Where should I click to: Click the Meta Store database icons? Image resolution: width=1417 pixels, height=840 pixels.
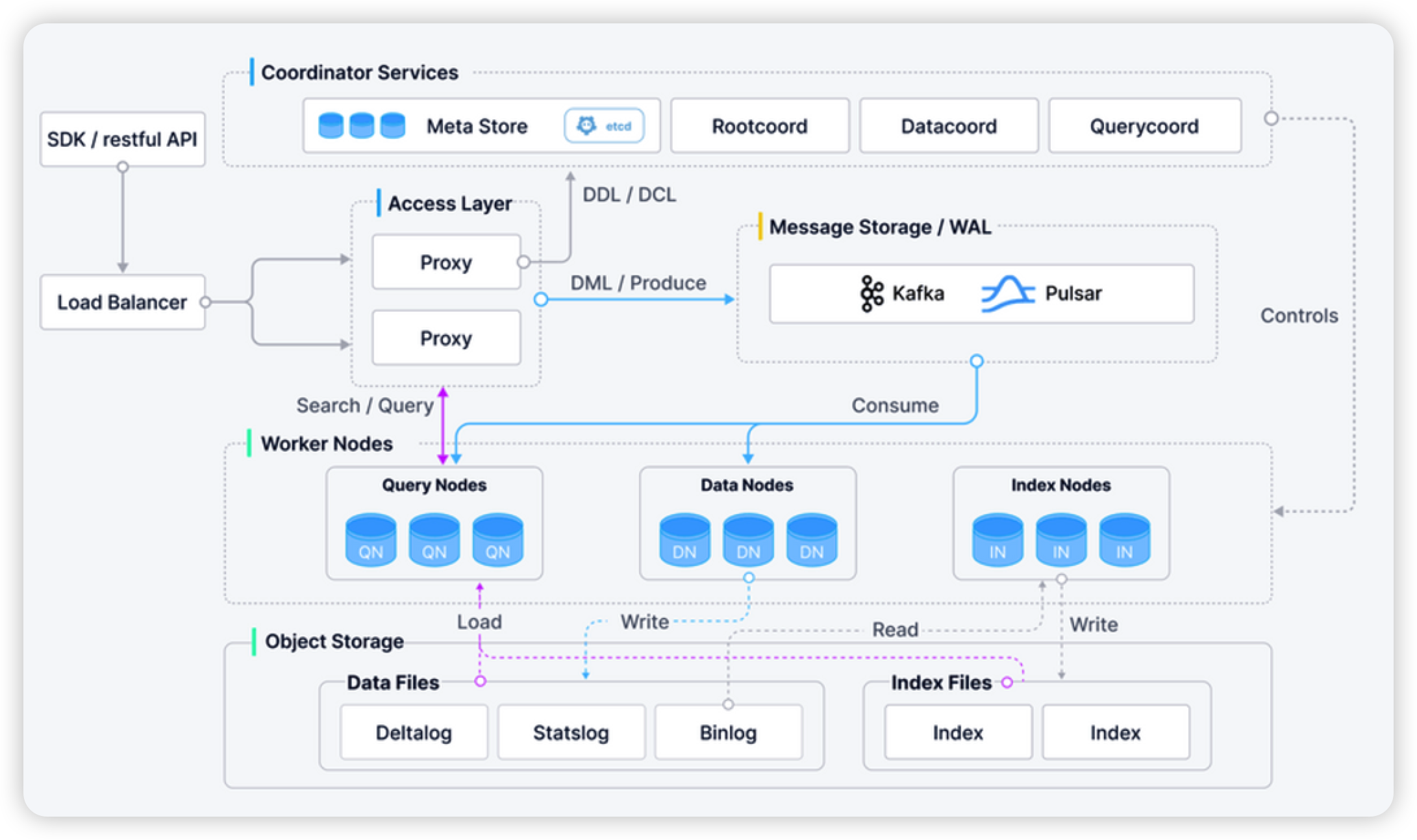[362, 126]
